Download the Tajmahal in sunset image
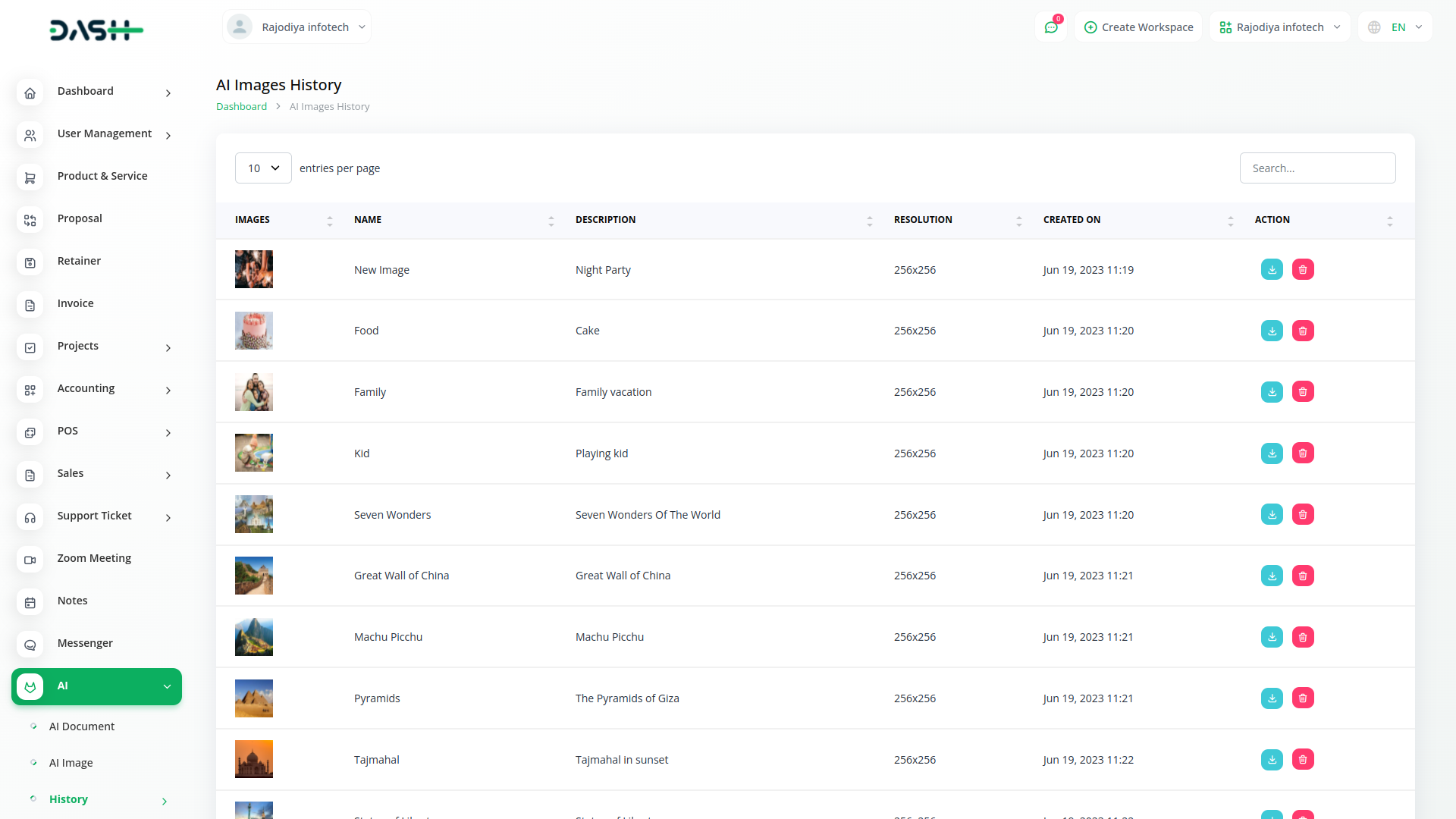Screen dimensions: 1456x819 (x=1272, y=760)
